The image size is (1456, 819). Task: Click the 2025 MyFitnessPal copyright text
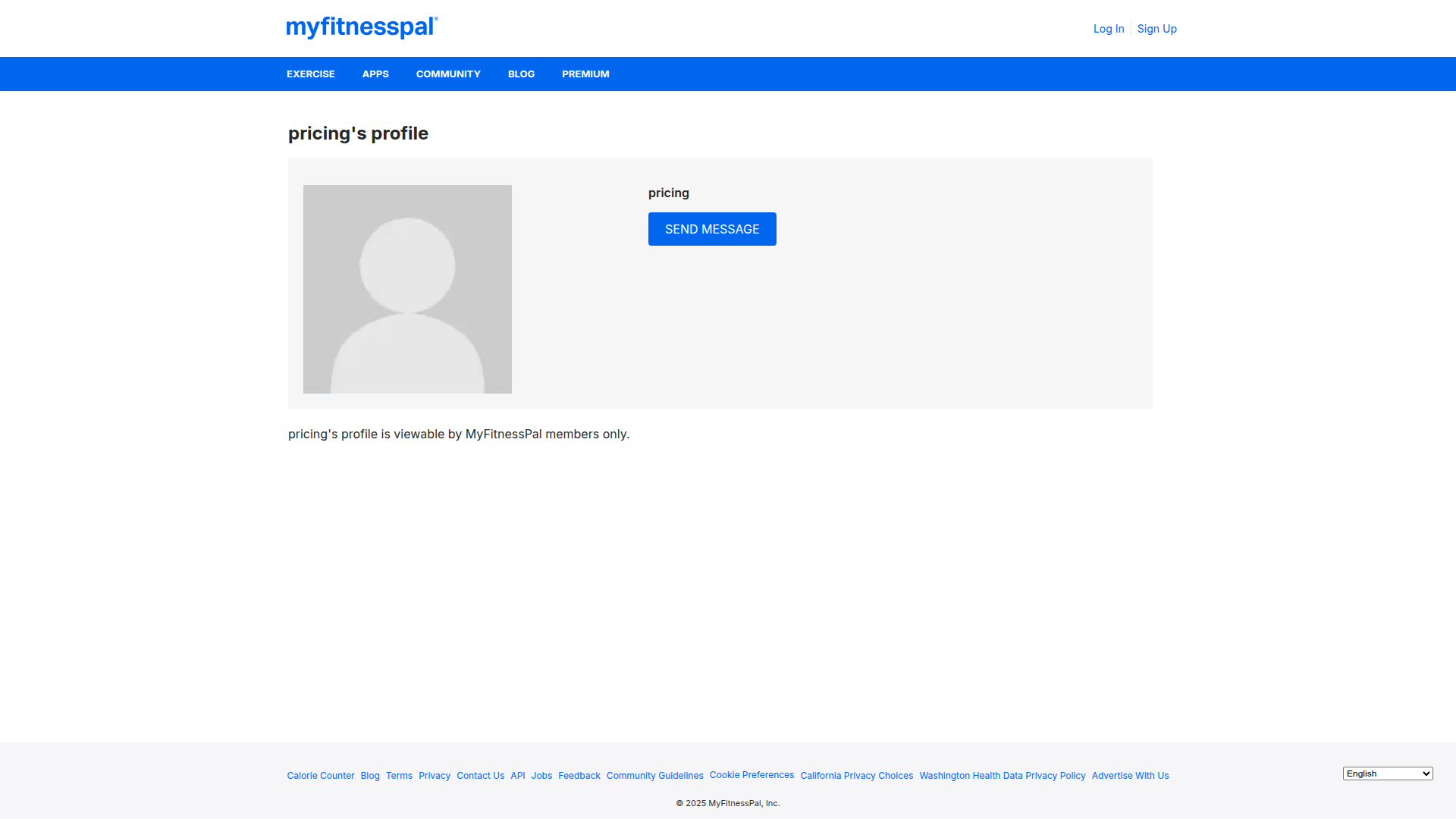728,803
